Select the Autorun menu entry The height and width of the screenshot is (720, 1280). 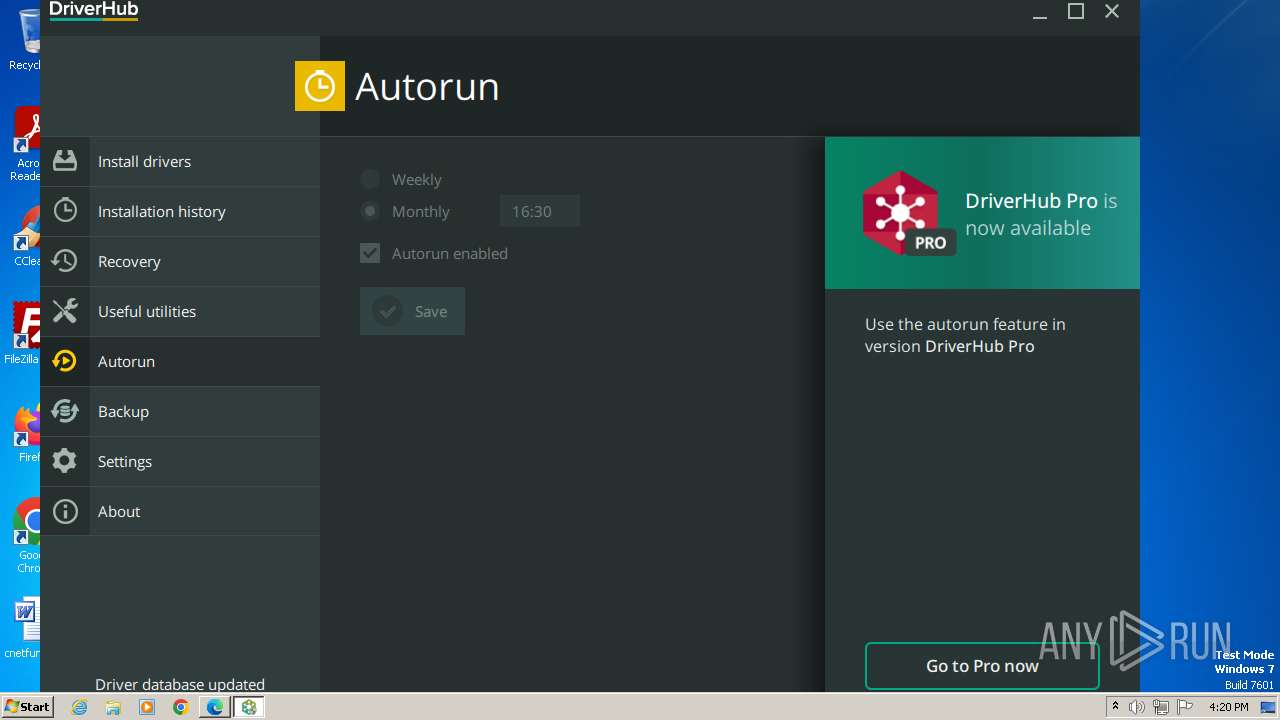[180, 361]
